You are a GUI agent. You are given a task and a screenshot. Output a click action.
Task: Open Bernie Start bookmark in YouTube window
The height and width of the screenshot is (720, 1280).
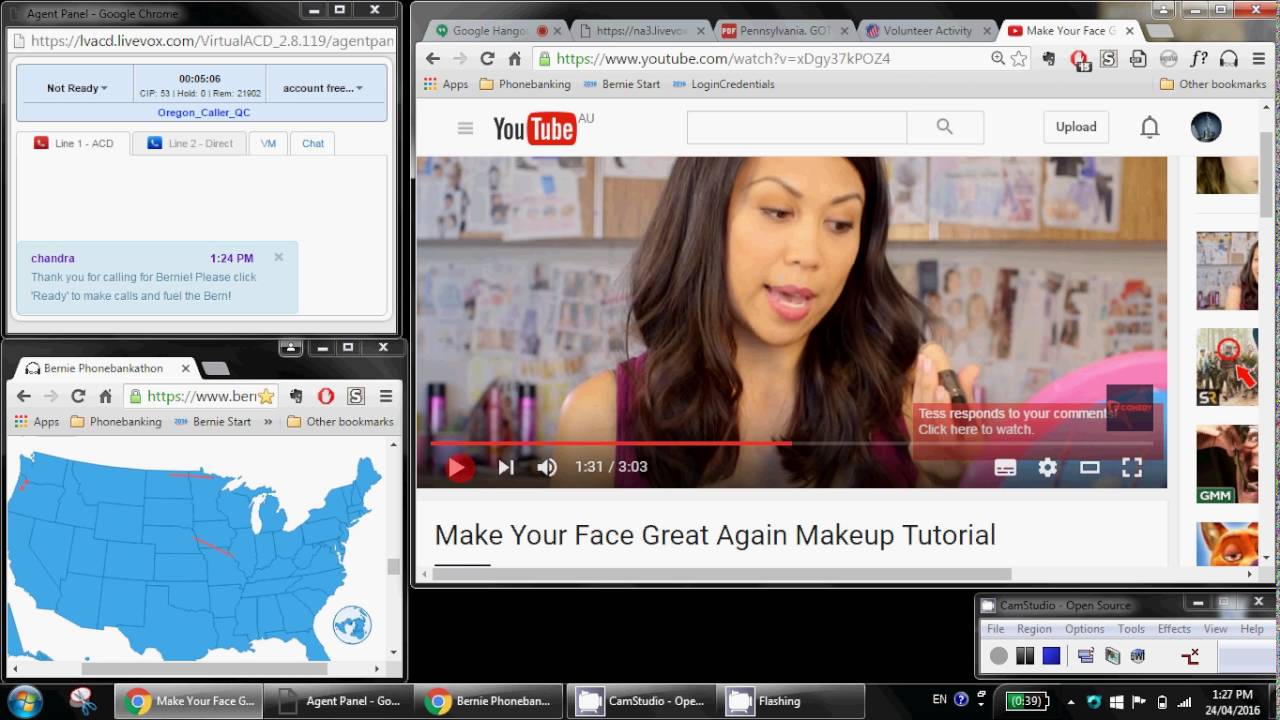pos(622,84)
